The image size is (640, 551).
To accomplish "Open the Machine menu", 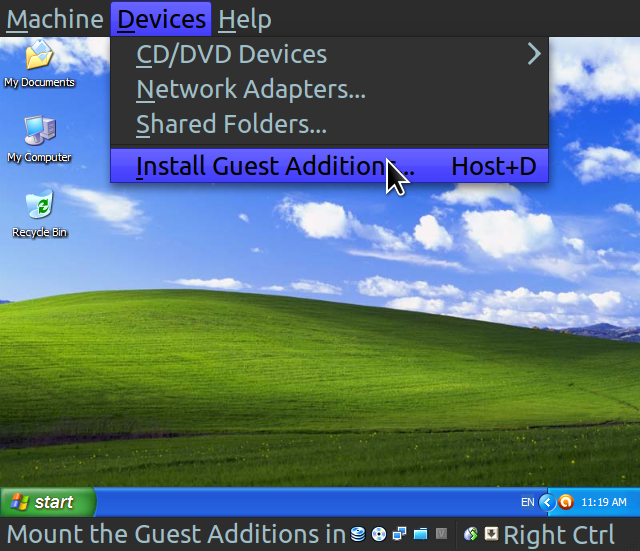I will click(55, 19).
